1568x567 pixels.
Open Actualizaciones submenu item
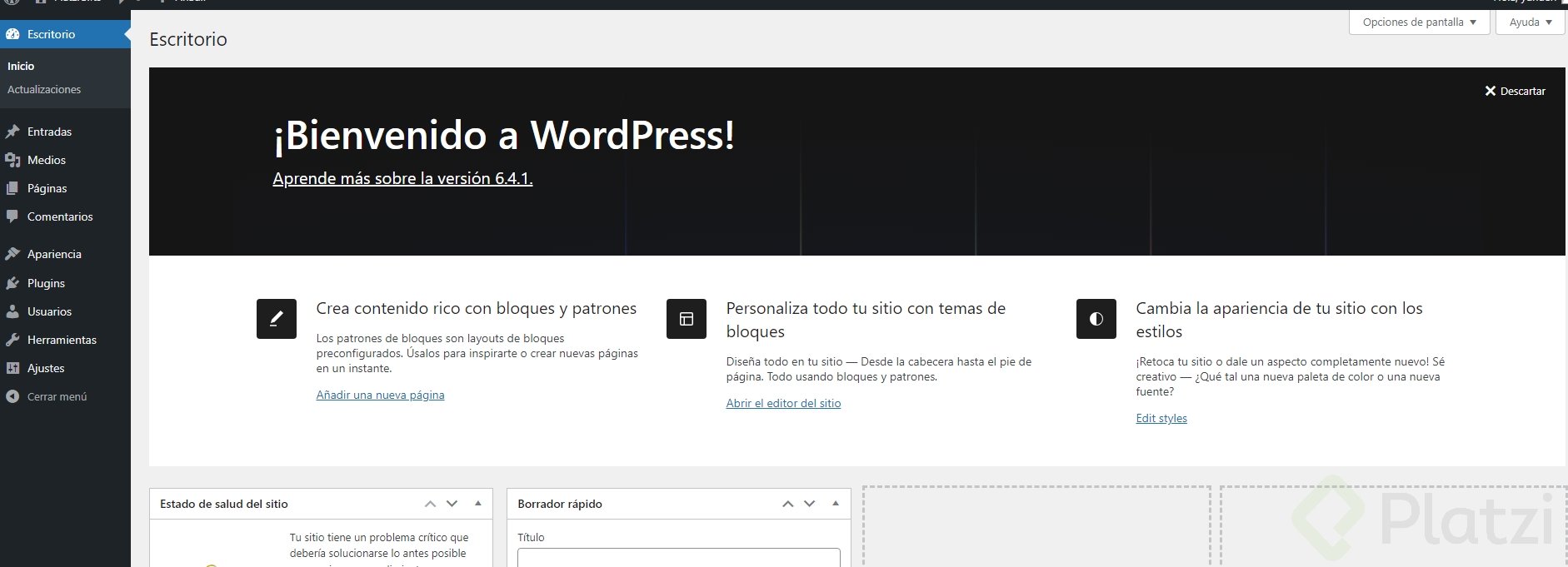(44, 89)
